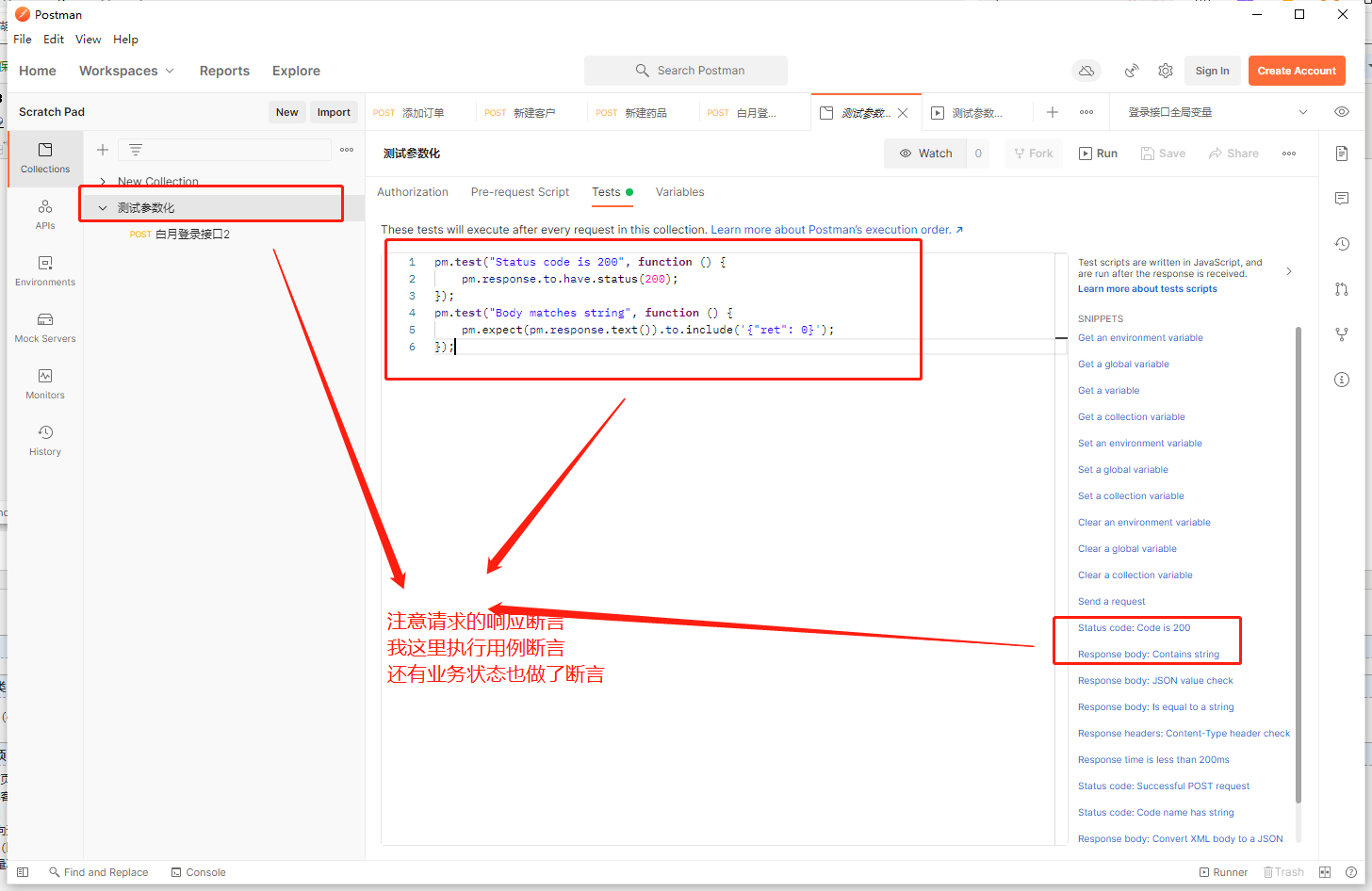Click the collection filter input field
Viewport: 1372px width, 891px height.
224,150
